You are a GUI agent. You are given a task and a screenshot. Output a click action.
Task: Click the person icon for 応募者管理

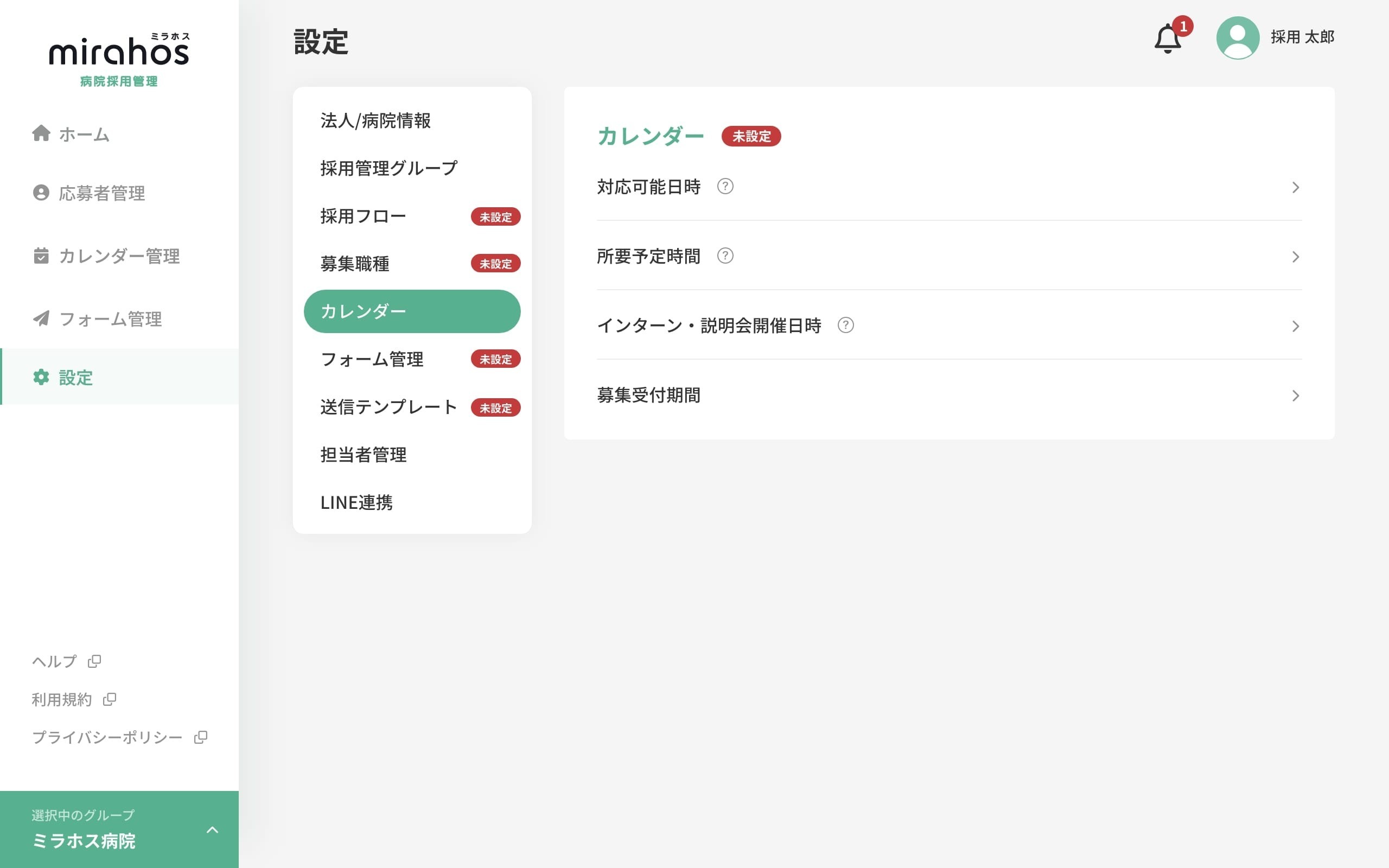[41, 193]
